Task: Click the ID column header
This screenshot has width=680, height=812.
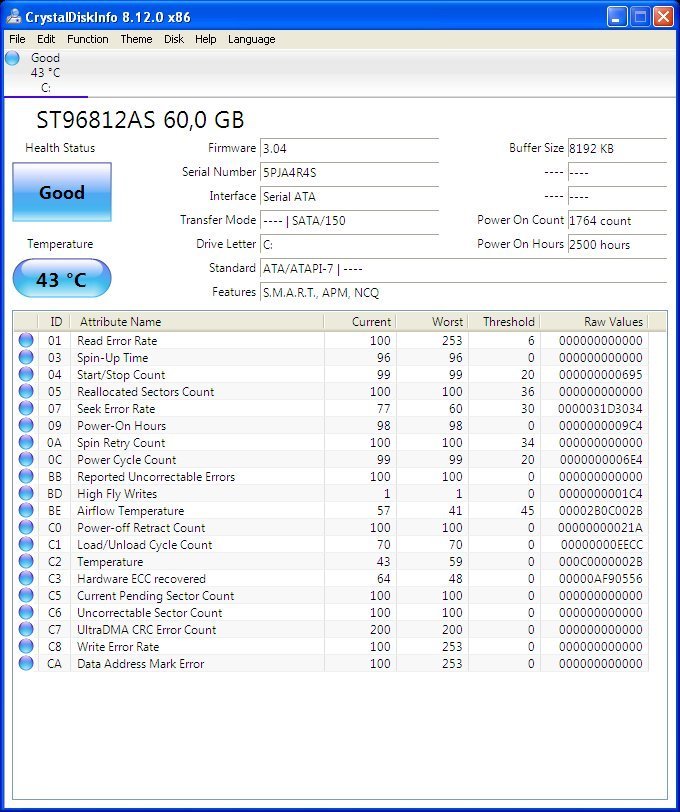Action: coord(54,322)
